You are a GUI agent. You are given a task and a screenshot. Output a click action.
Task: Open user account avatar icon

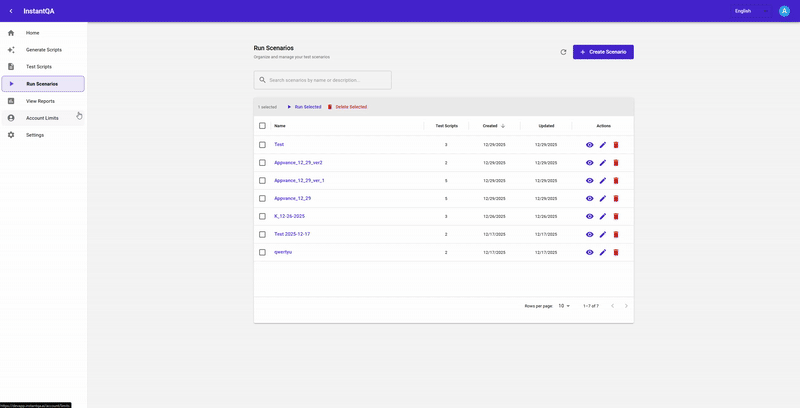coord(784,11)
